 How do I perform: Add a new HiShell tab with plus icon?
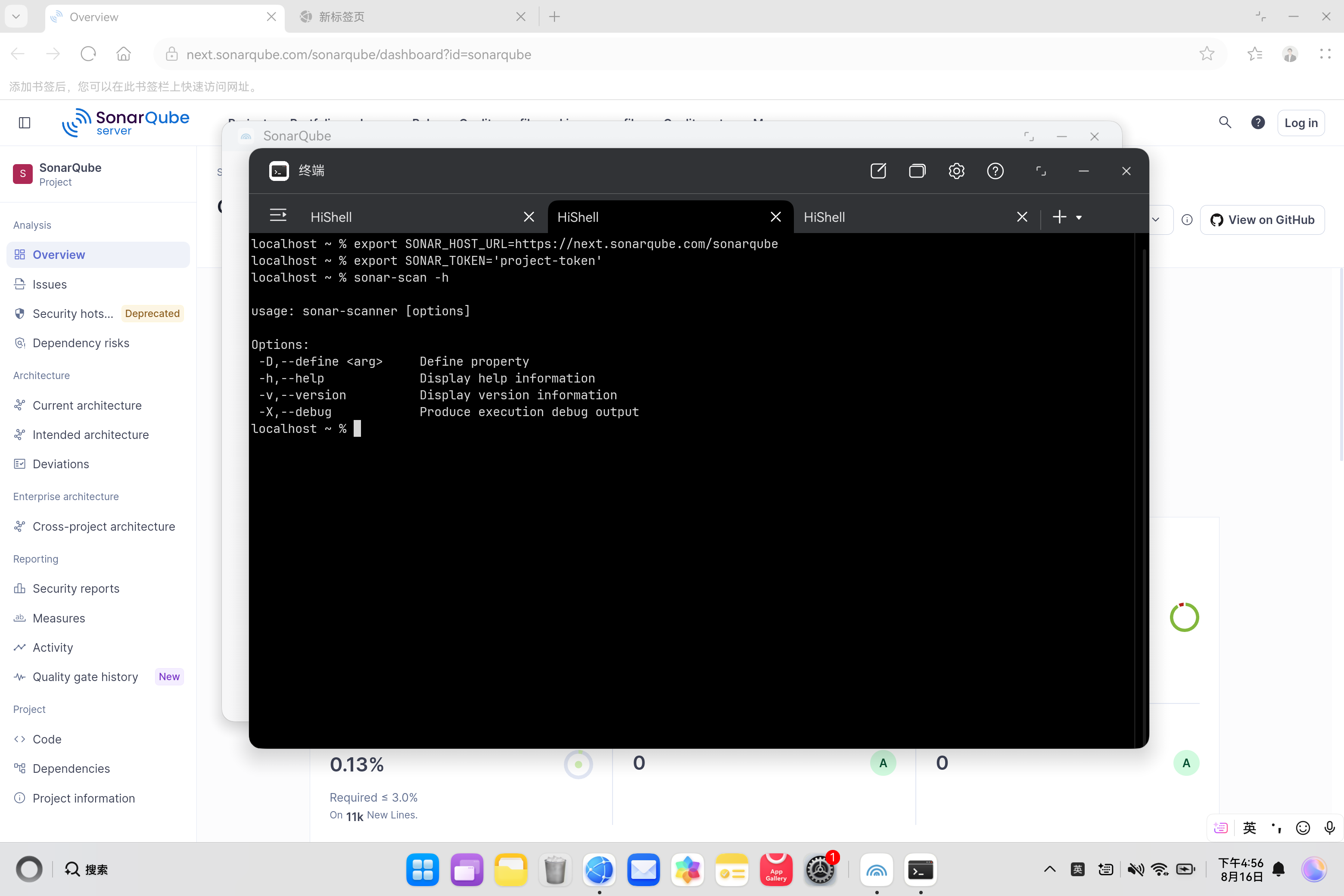1059,217
